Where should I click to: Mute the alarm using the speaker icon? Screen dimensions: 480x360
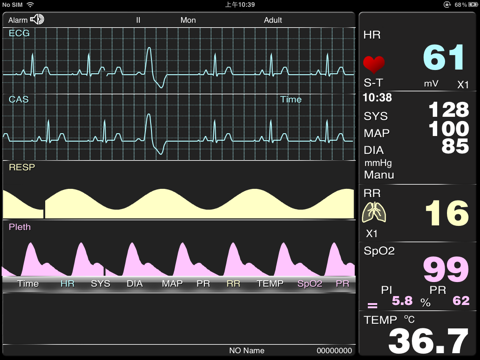37,20
